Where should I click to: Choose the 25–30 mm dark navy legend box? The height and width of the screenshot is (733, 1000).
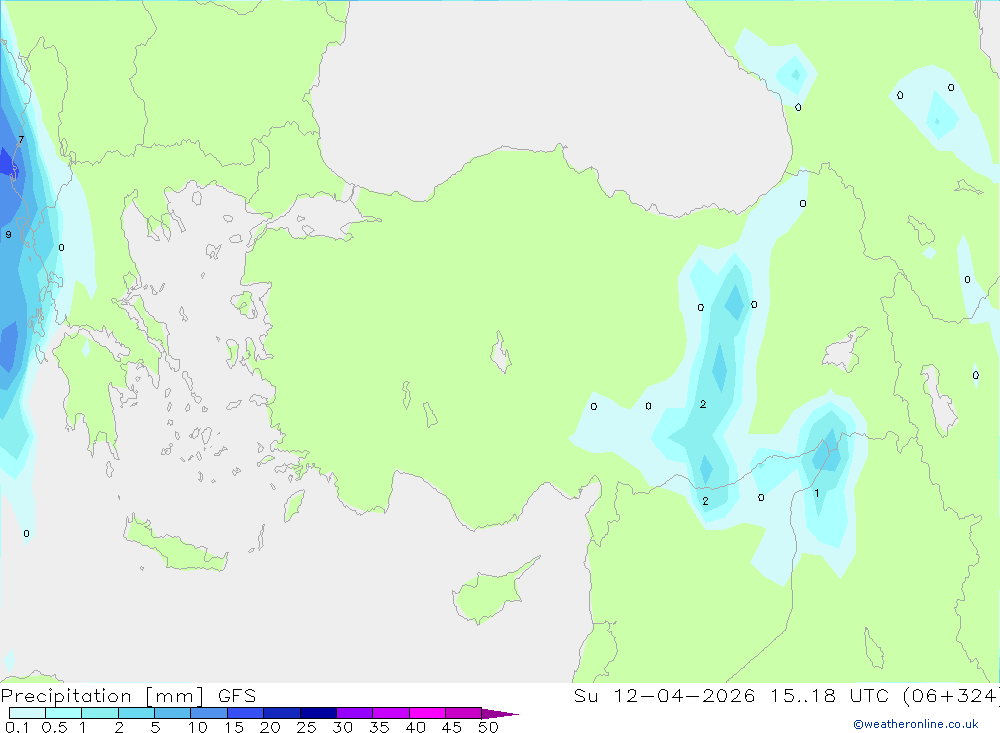[x=318, y=713]
